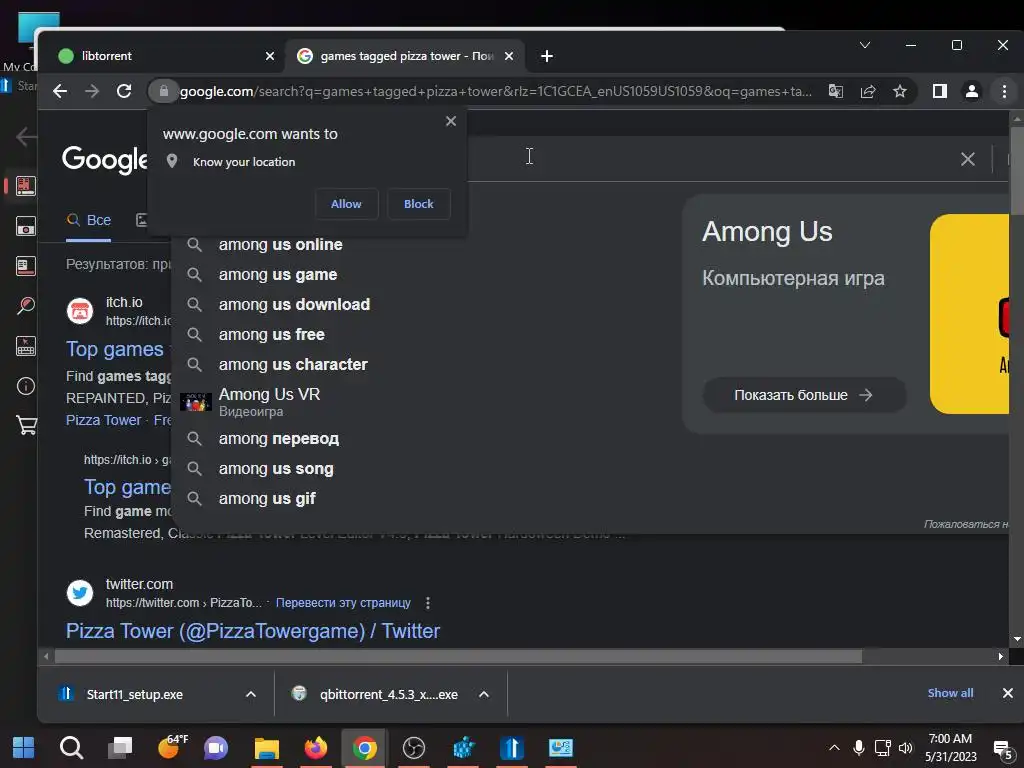This screenshot has width=1024, height=768.
Task: Click the Twitter bird favicon
Action: 80,593
